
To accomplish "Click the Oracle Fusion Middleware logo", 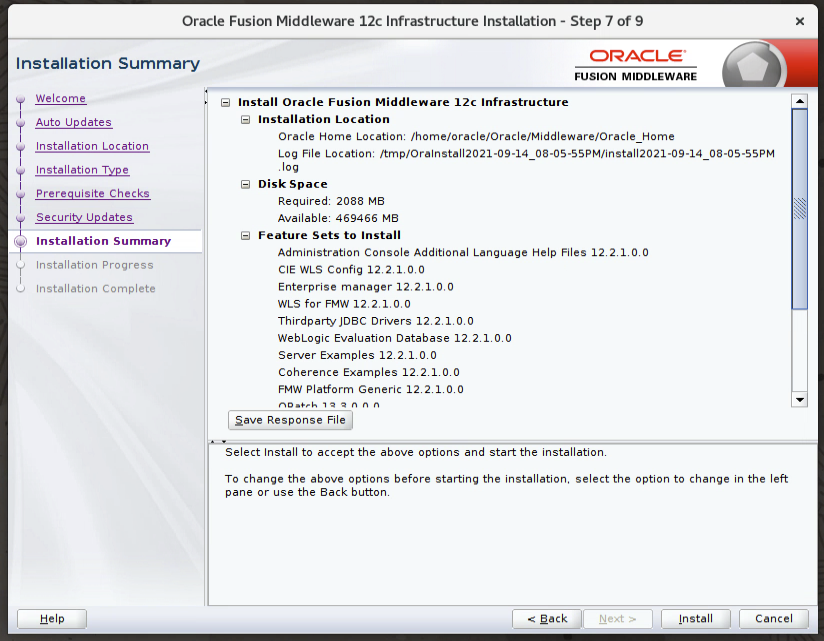I will click(x=636, y=66).
